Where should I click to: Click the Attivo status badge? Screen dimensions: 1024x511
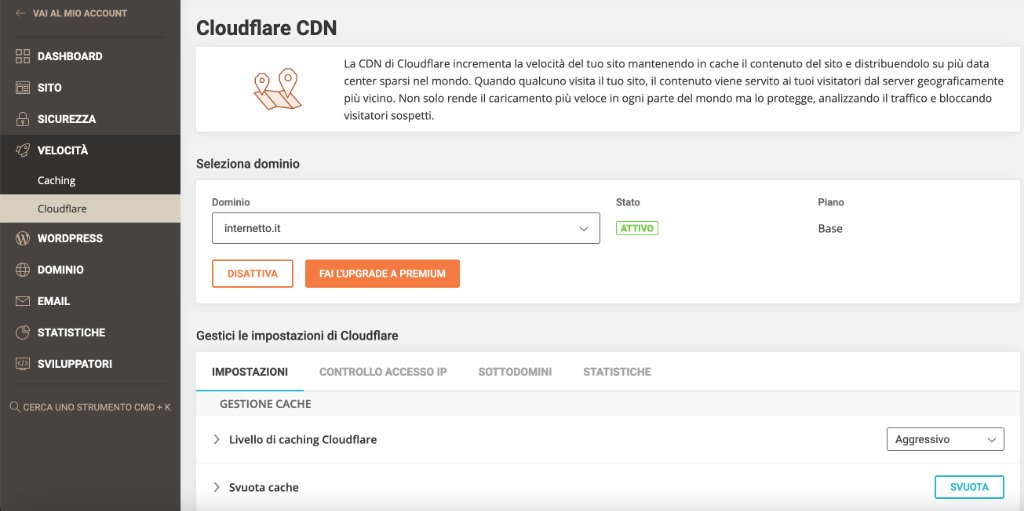click(x=637, y=228)
